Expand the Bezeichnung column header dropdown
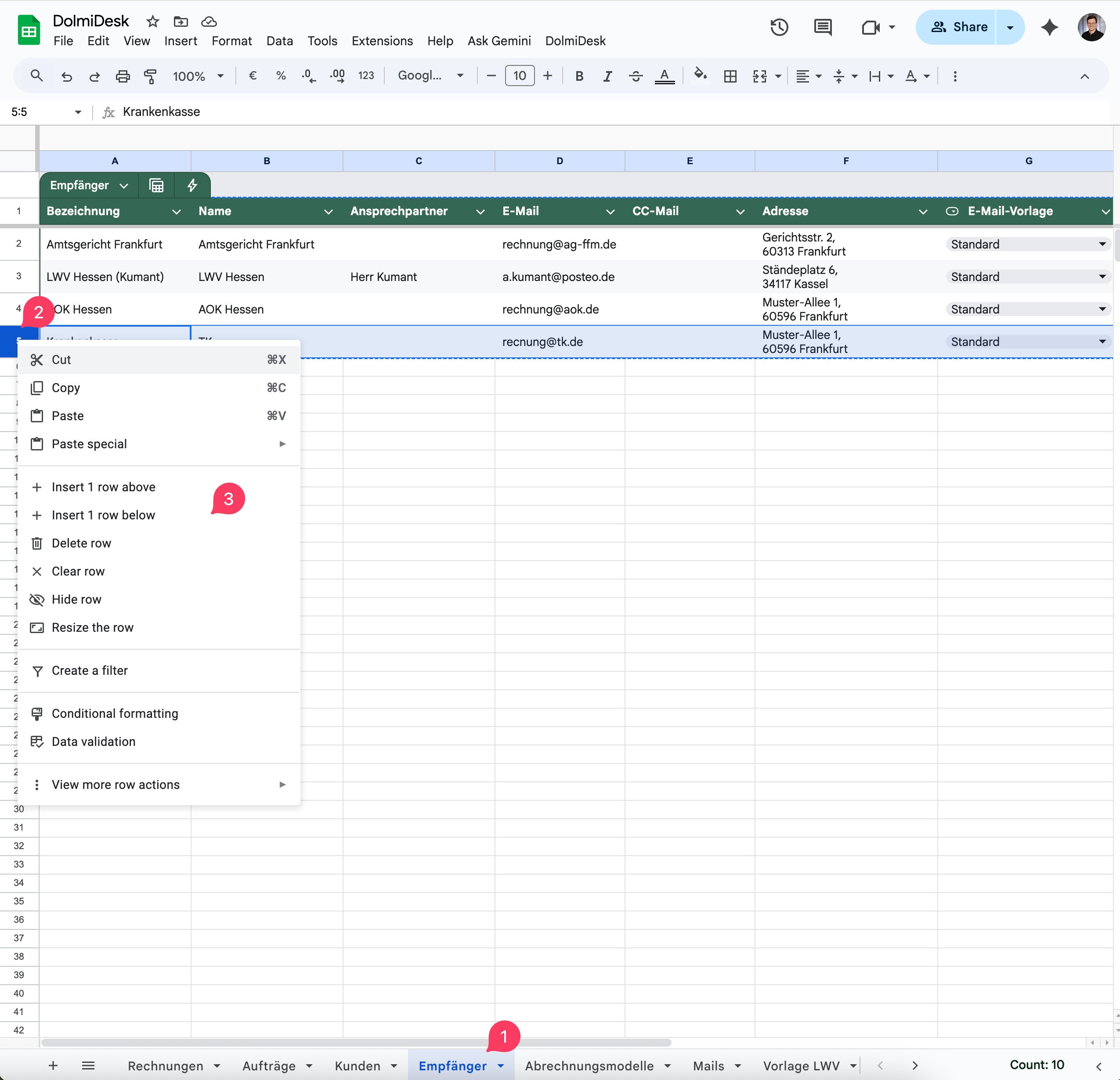 point(176,211)
